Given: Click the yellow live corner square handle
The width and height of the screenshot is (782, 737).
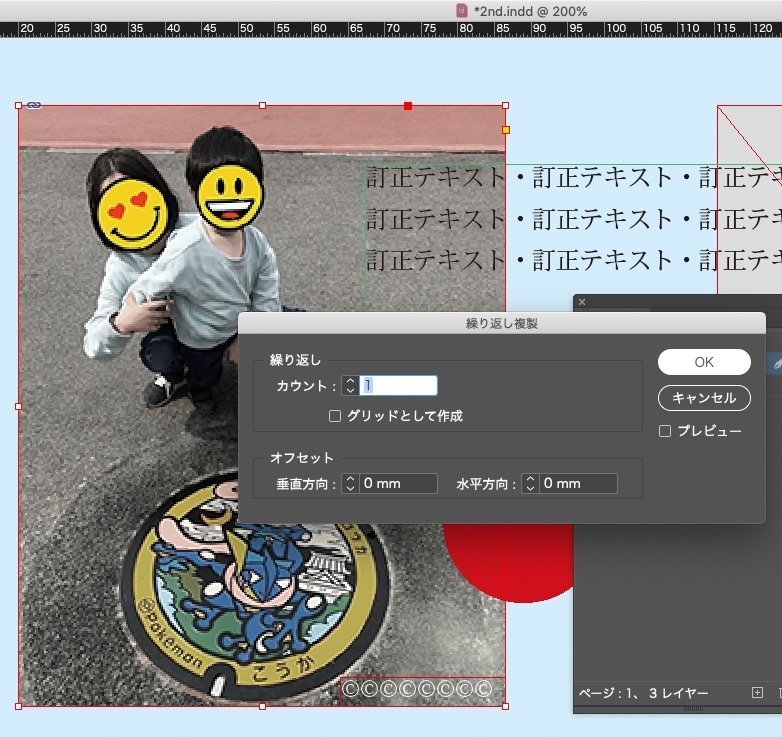Looking at the screenshot, I should [506, 130].
